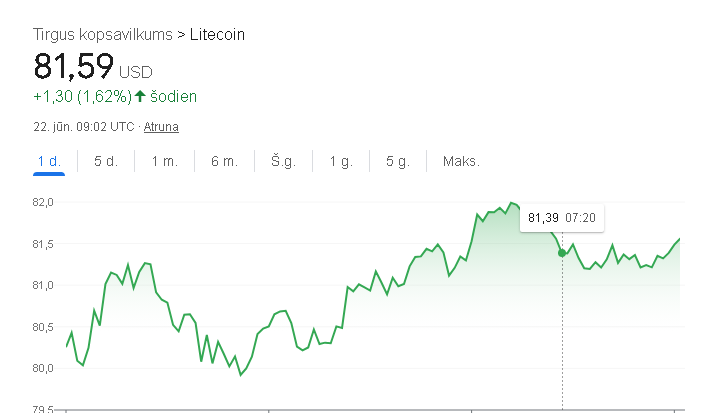Click the Litecoin breadcrumb title
The height and width of the screenshot is (413, 705).
point(217,35)
